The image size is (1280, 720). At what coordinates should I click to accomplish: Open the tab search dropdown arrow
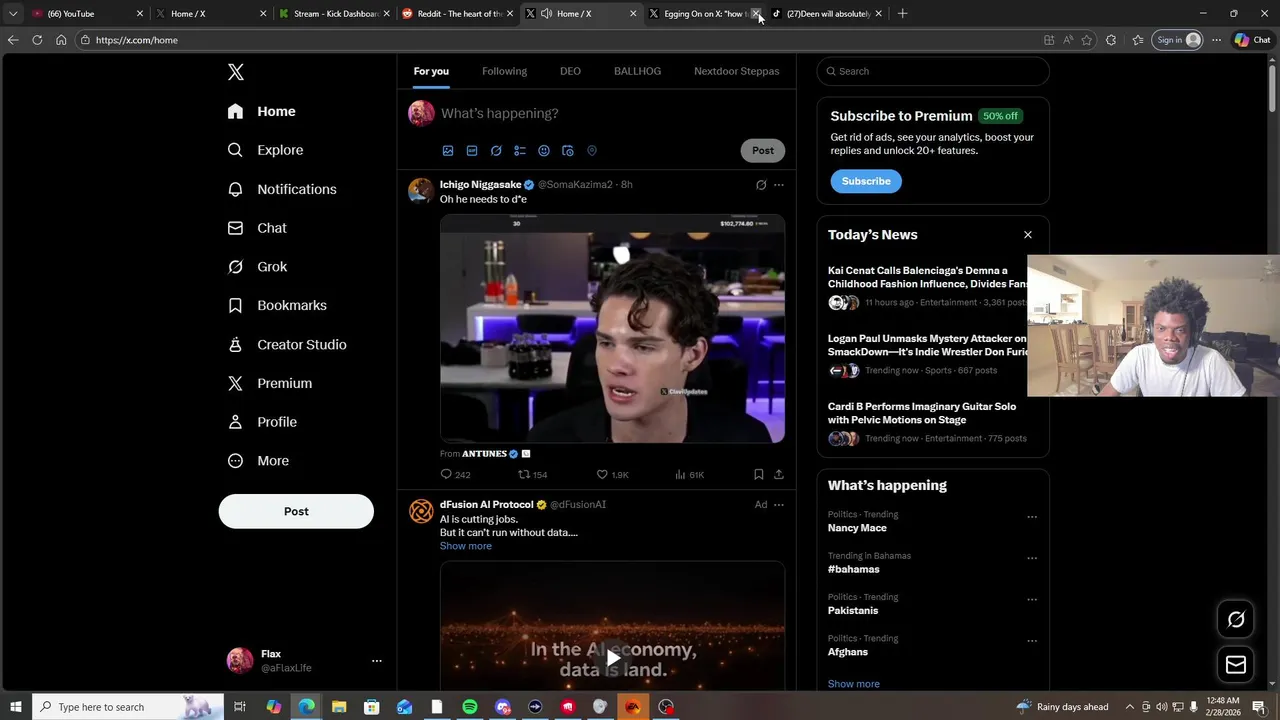[12, 14]
